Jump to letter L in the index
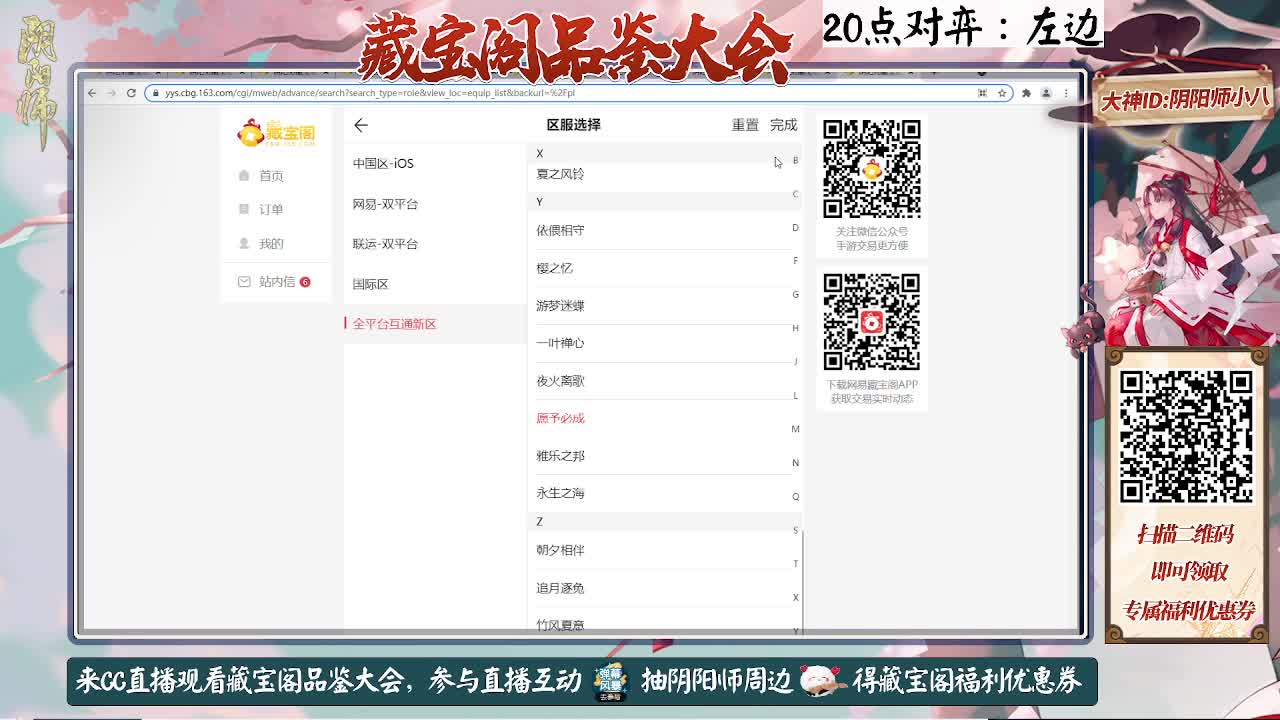The height and width of the screenshot is (720, 1280). point(796,395)
